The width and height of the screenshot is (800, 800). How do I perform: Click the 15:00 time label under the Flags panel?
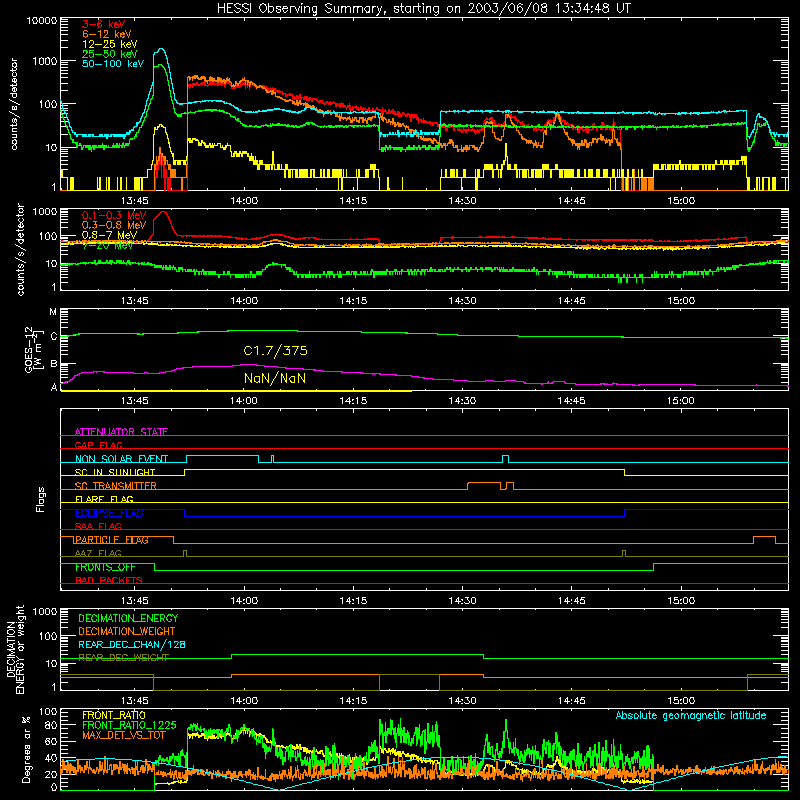pyautogui.click(x=681, y=601)
